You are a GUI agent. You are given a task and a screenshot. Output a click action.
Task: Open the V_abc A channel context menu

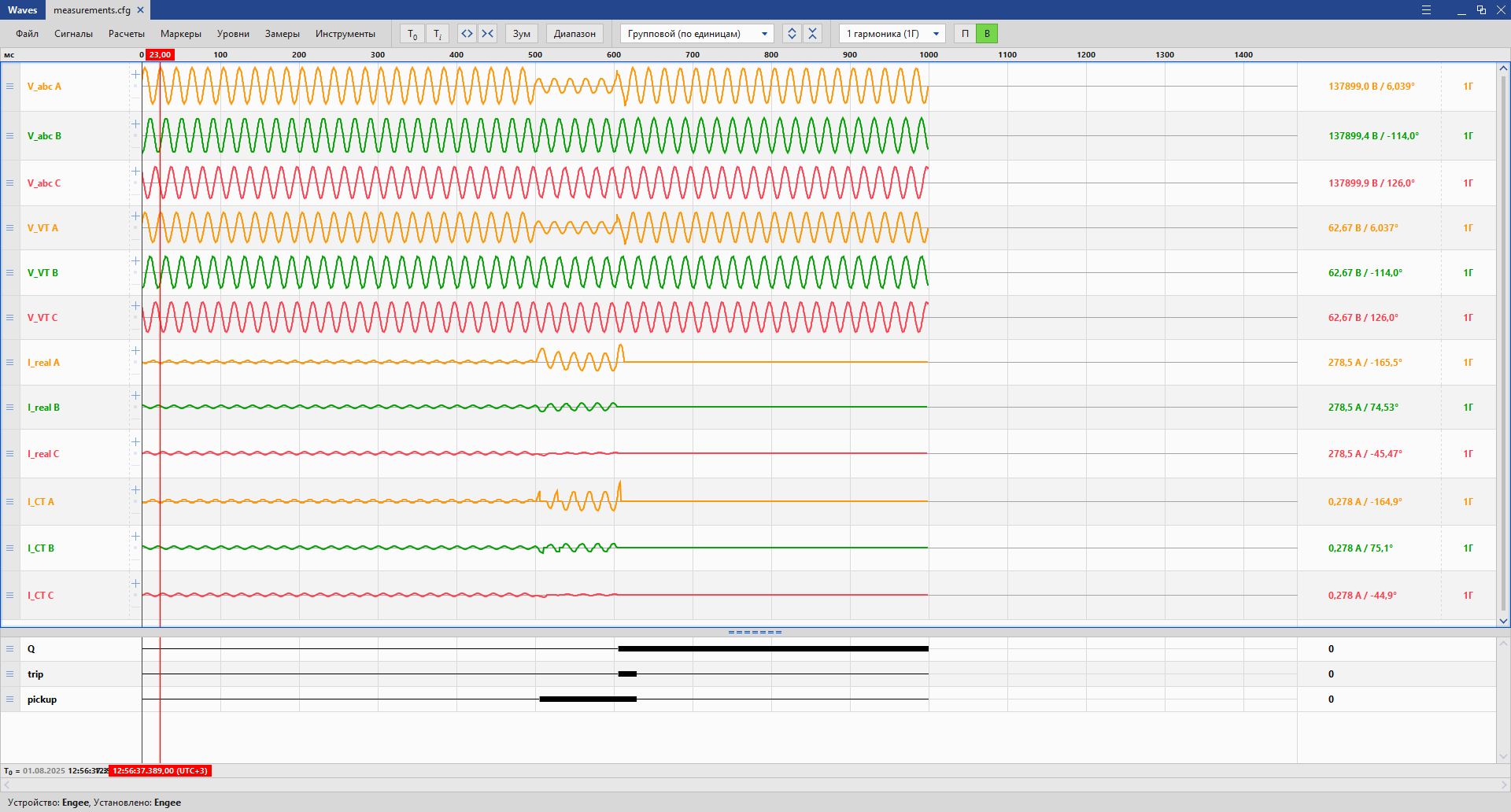point(9,87)
